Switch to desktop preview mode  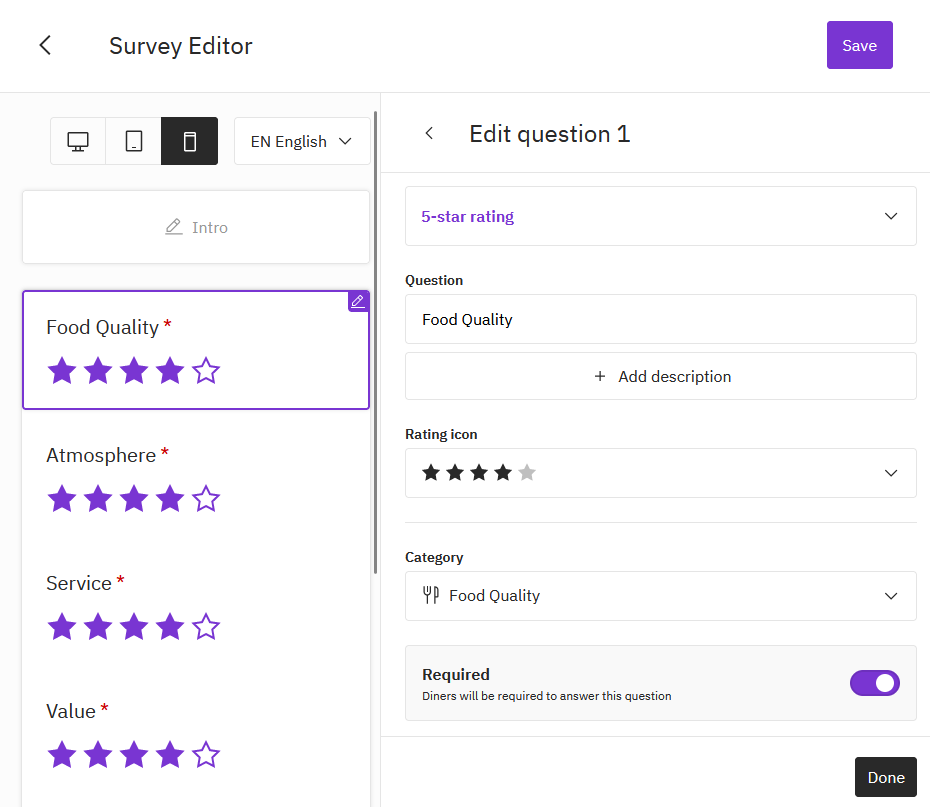tap(78, 141)
